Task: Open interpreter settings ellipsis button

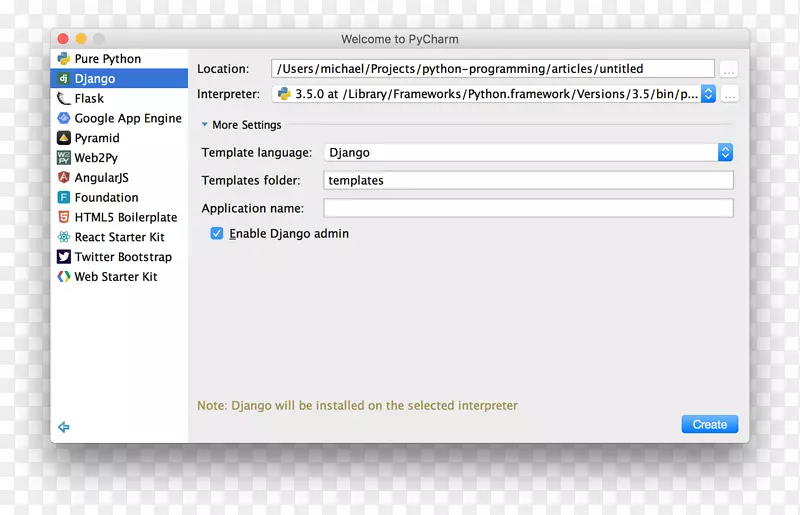Action: click(729, 94)
